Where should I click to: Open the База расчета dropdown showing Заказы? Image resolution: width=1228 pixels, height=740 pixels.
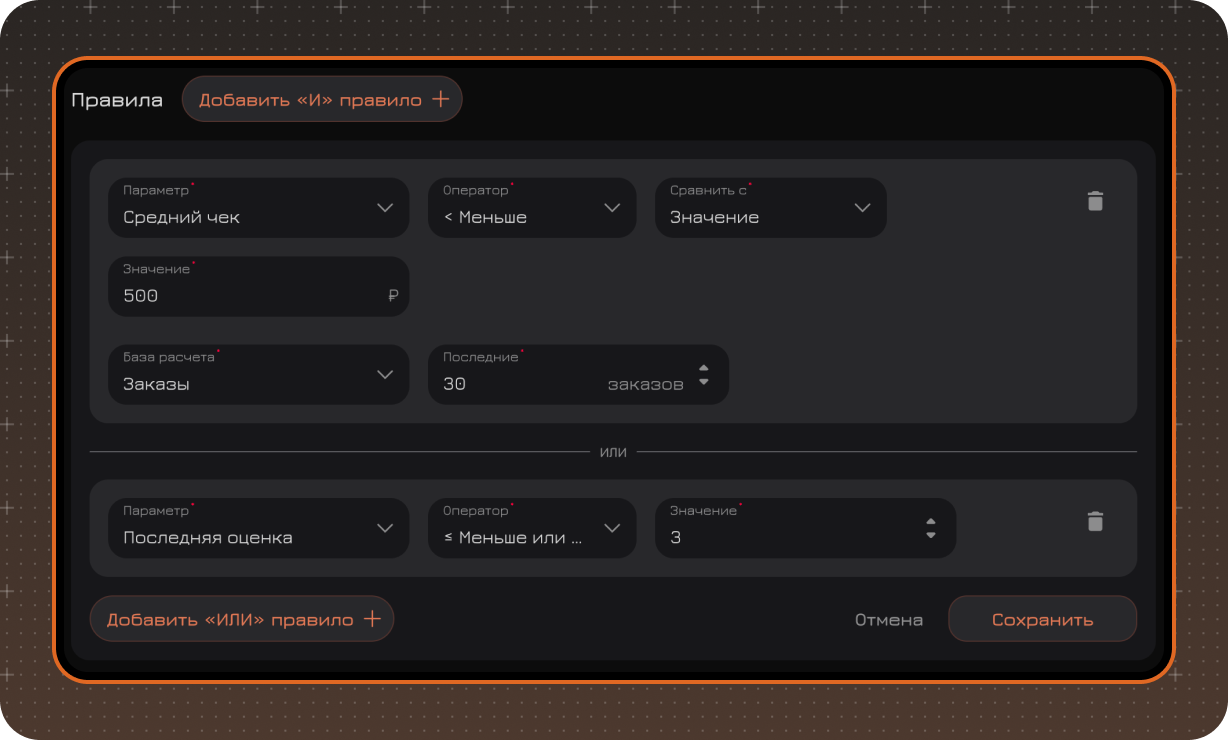pos(259,375)
